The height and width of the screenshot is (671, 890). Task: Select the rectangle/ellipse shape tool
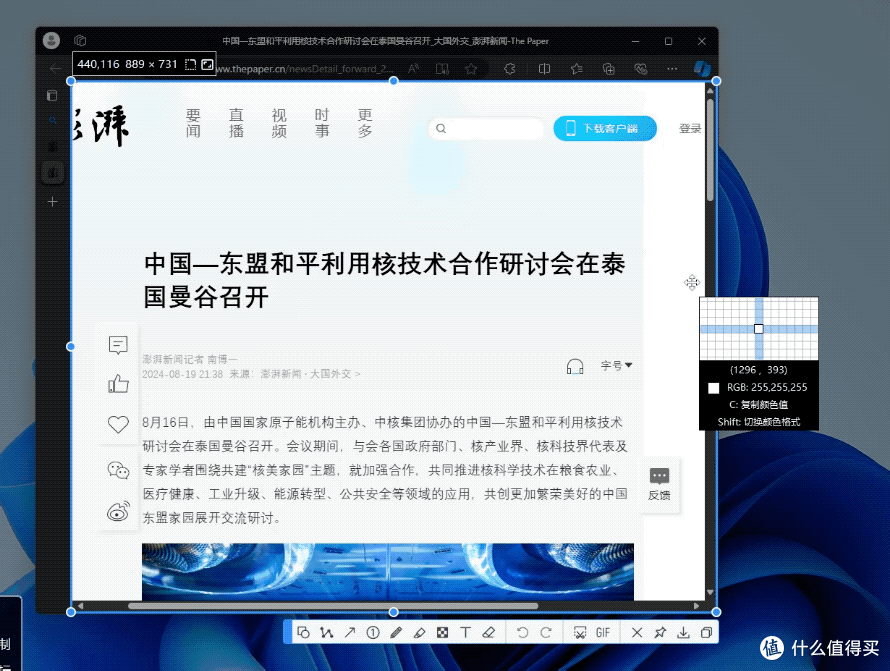coord(304,632)
